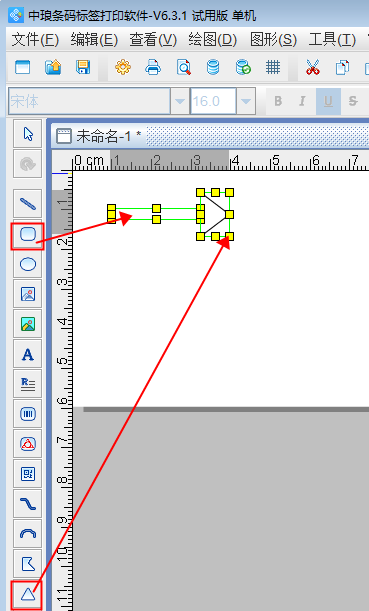Expand the font name dropdown arrow
The height and width of the screenshot is (611, 369).
(180, 101)
